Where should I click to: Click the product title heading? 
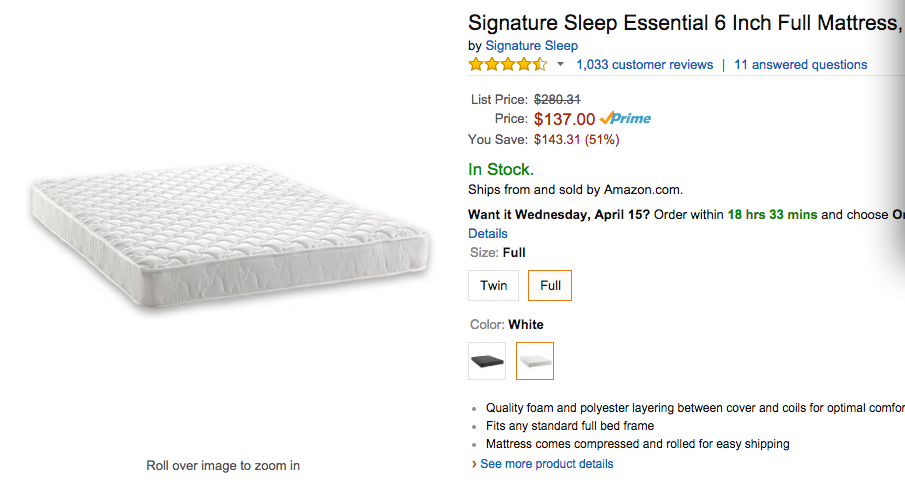point(685,21)
